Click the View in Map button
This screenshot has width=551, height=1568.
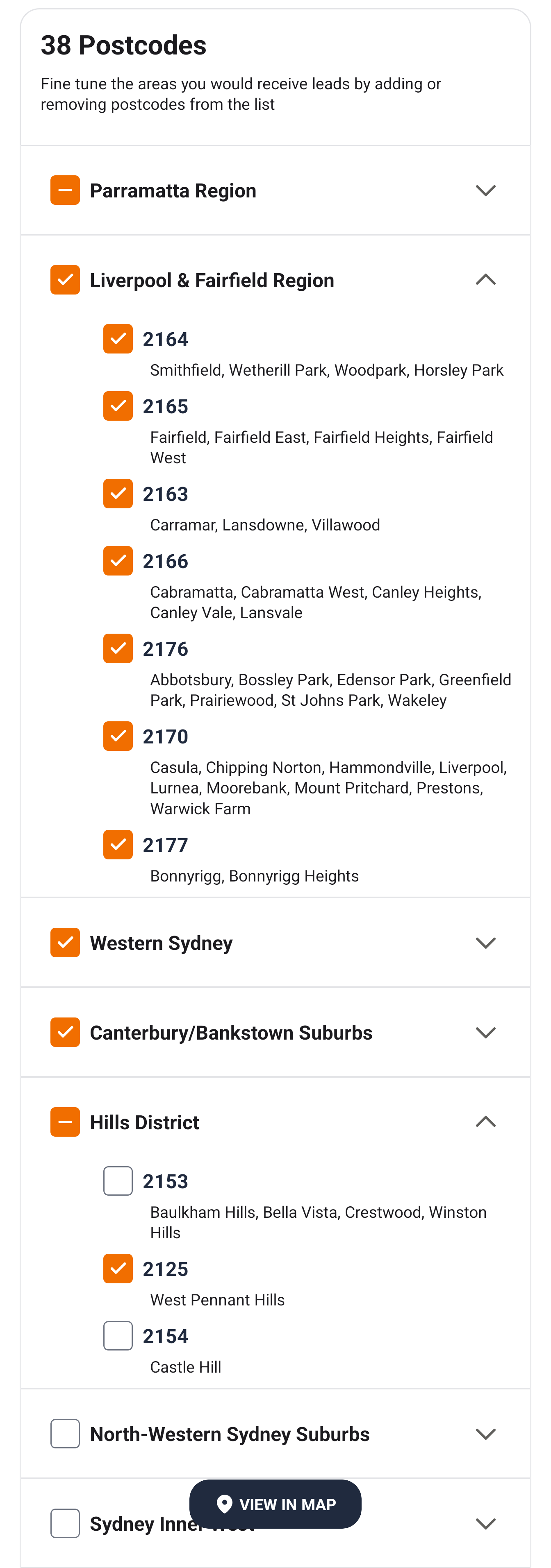(x=275, y=1503)
